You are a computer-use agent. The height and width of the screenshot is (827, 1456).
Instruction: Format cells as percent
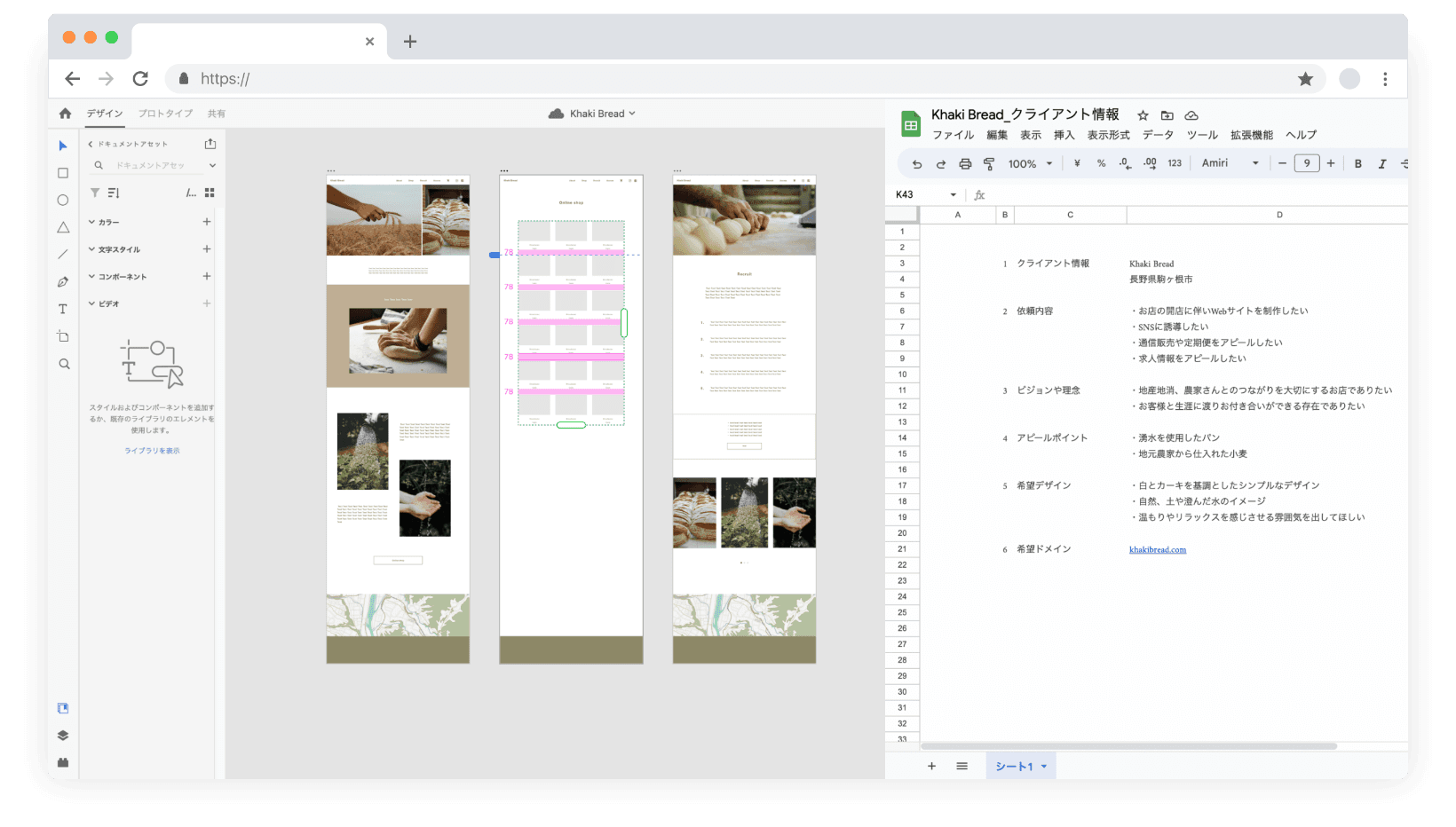[1101, 163]
